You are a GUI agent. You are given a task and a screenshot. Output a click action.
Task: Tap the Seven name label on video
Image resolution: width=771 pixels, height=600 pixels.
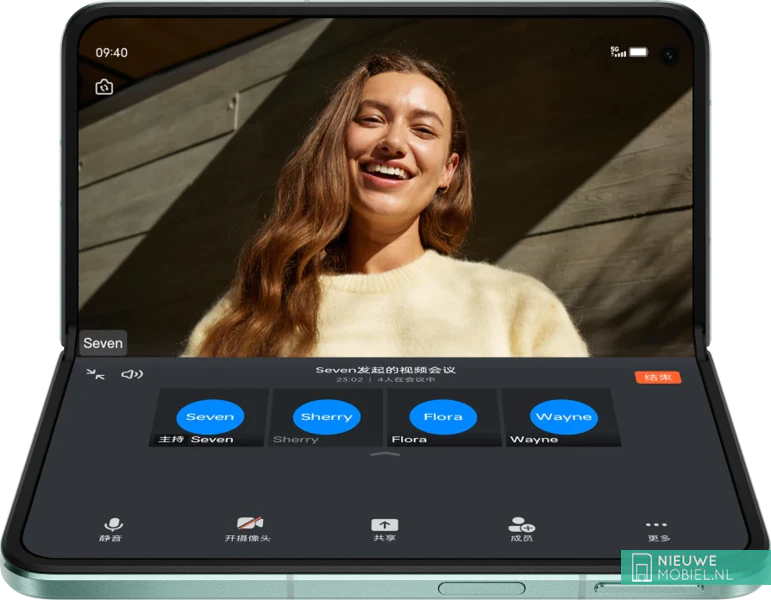[103, 343]
